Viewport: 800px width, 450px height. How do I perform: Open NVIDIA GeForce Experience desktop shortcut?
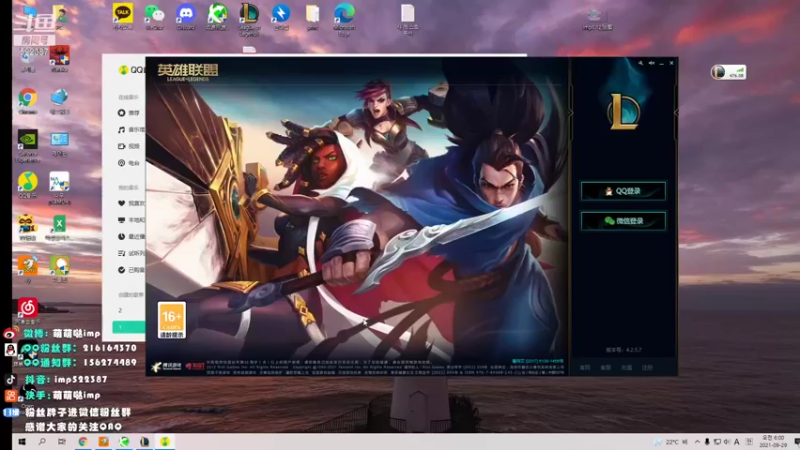pos(28,146)
